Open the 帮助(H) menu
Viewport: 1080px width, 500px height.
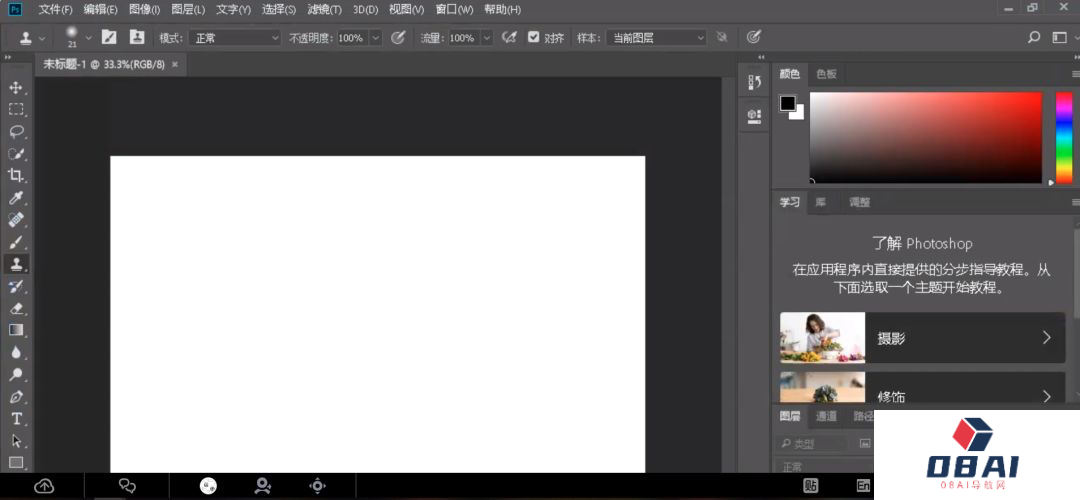502,10
